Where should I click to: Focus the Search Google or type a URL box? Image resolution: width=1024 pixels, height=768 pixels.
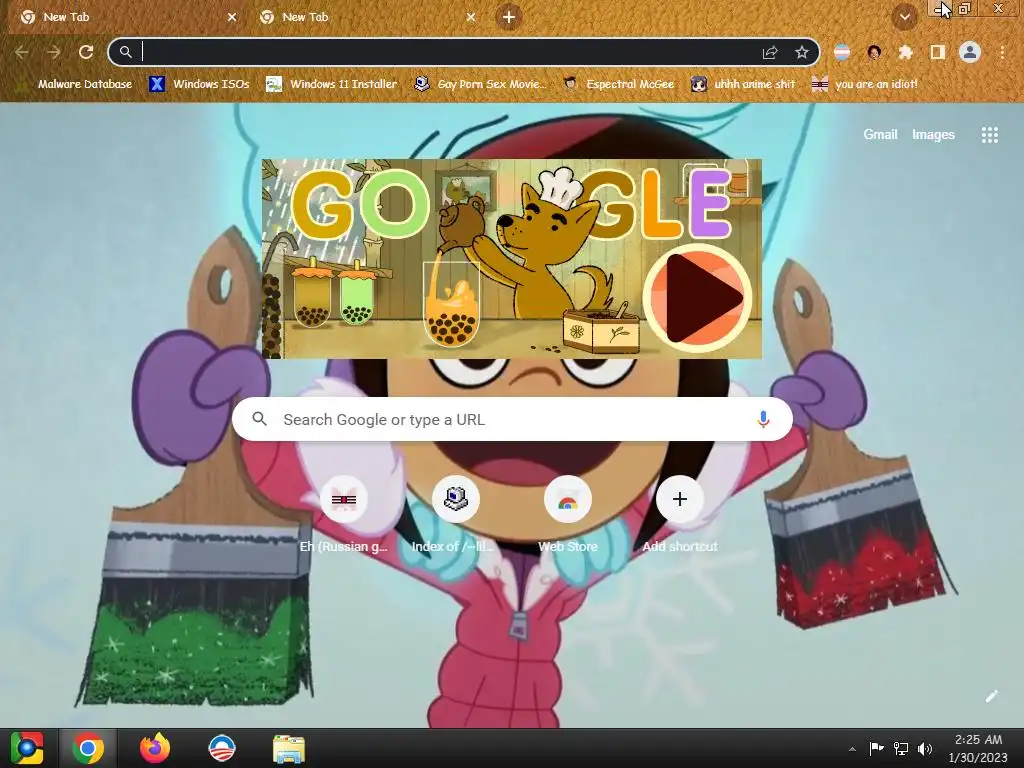(512, 419)
